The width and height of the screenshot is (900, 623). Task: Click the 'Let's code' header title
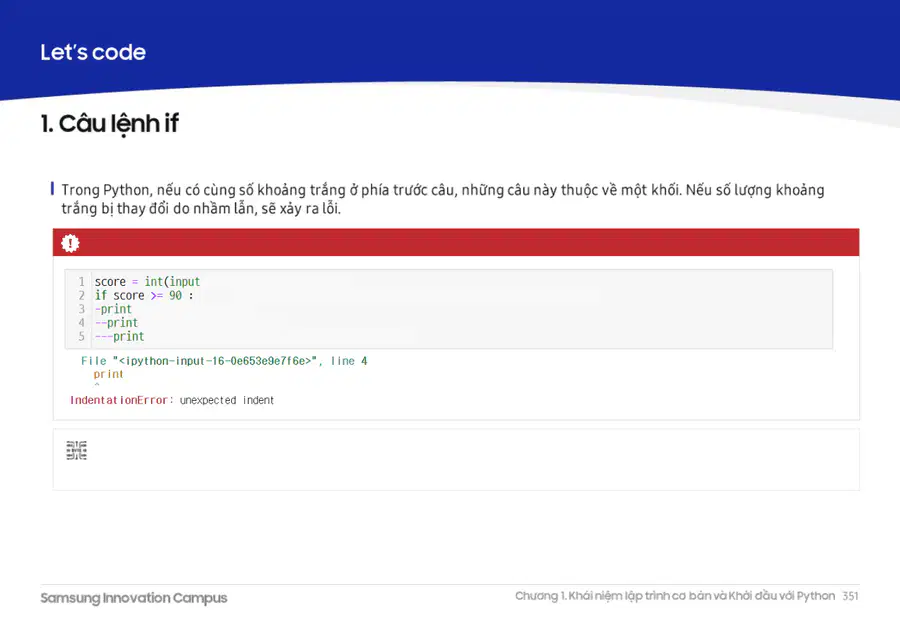[x=93, y=52]
